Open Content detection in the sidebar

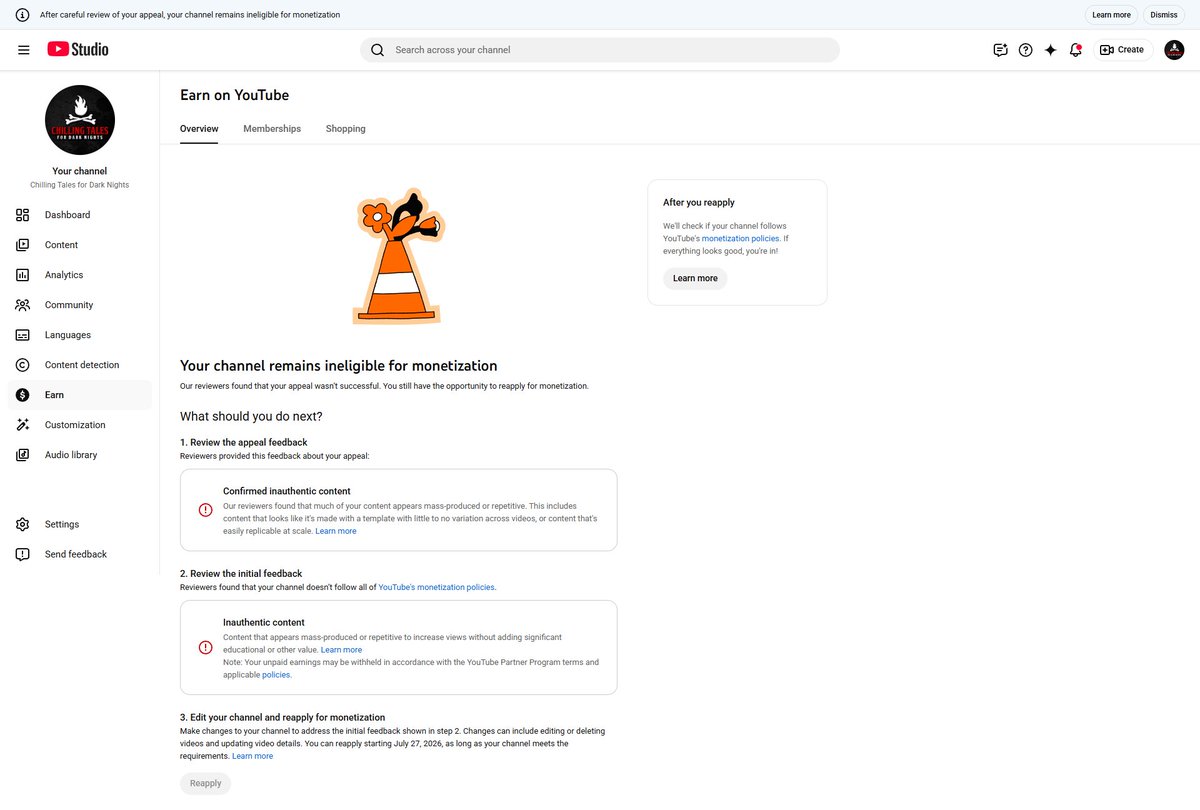(x=80, y=365)
